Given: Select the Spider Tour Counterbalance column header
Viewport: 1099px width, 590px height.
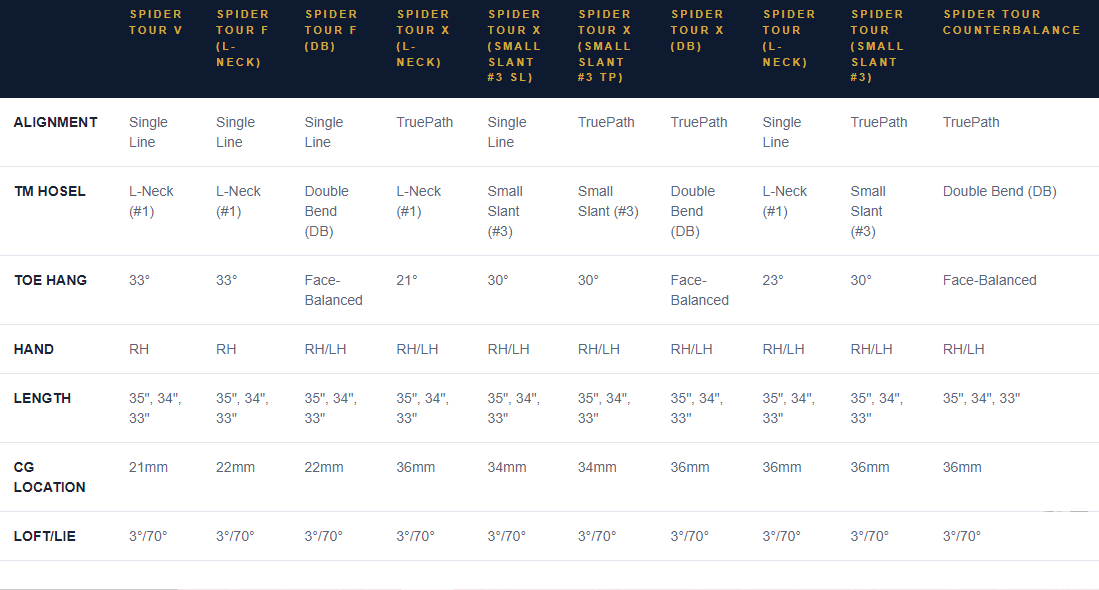Looking at the screenshot, I should click(1011, 22).
